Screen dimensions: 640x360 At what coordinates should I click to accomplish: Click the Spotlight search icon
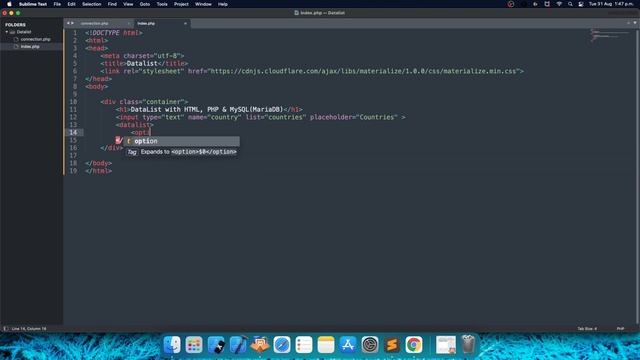[570, 4]
